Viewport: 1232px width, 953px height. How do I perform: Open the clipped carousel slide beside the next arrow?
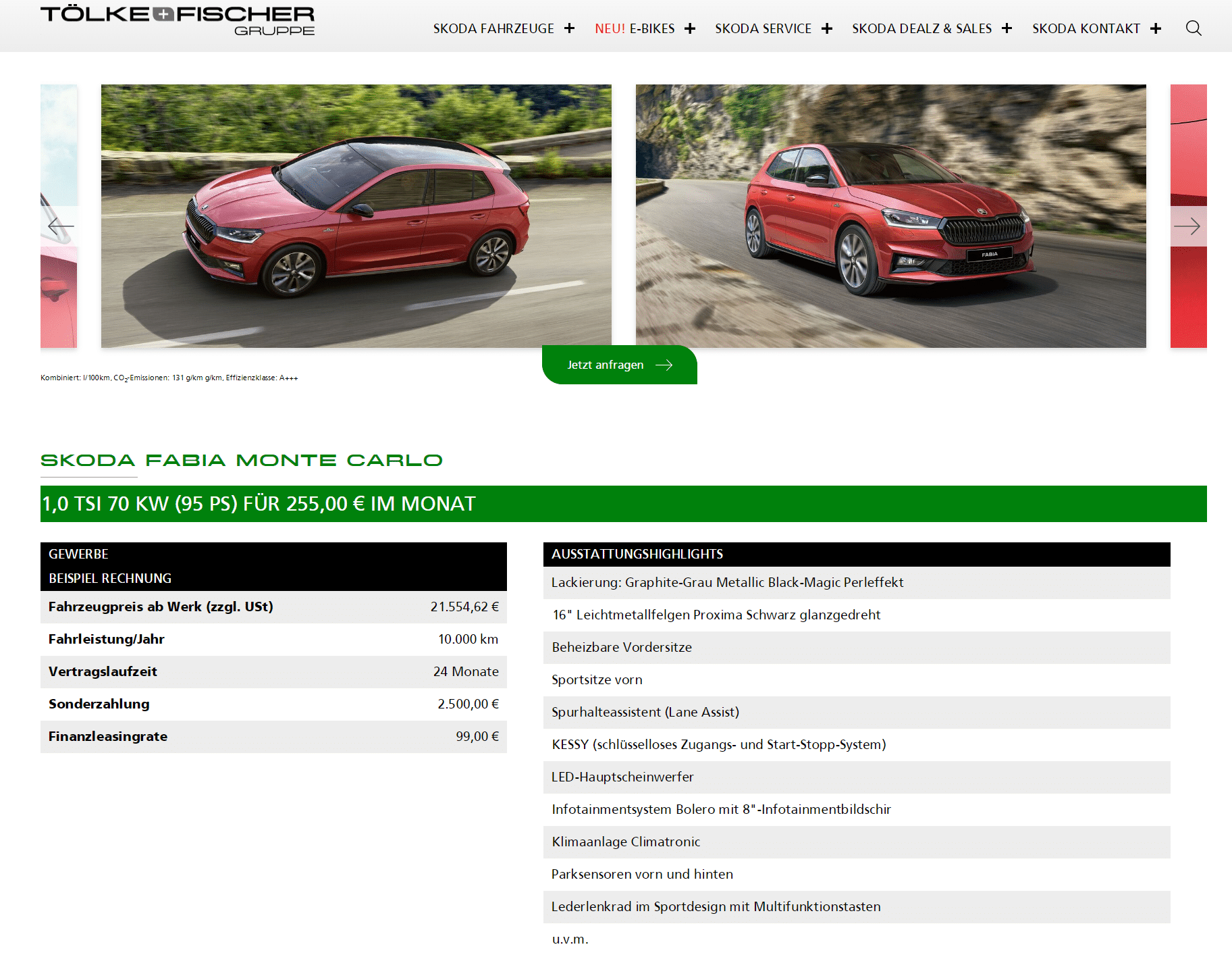click(1189, 297)
